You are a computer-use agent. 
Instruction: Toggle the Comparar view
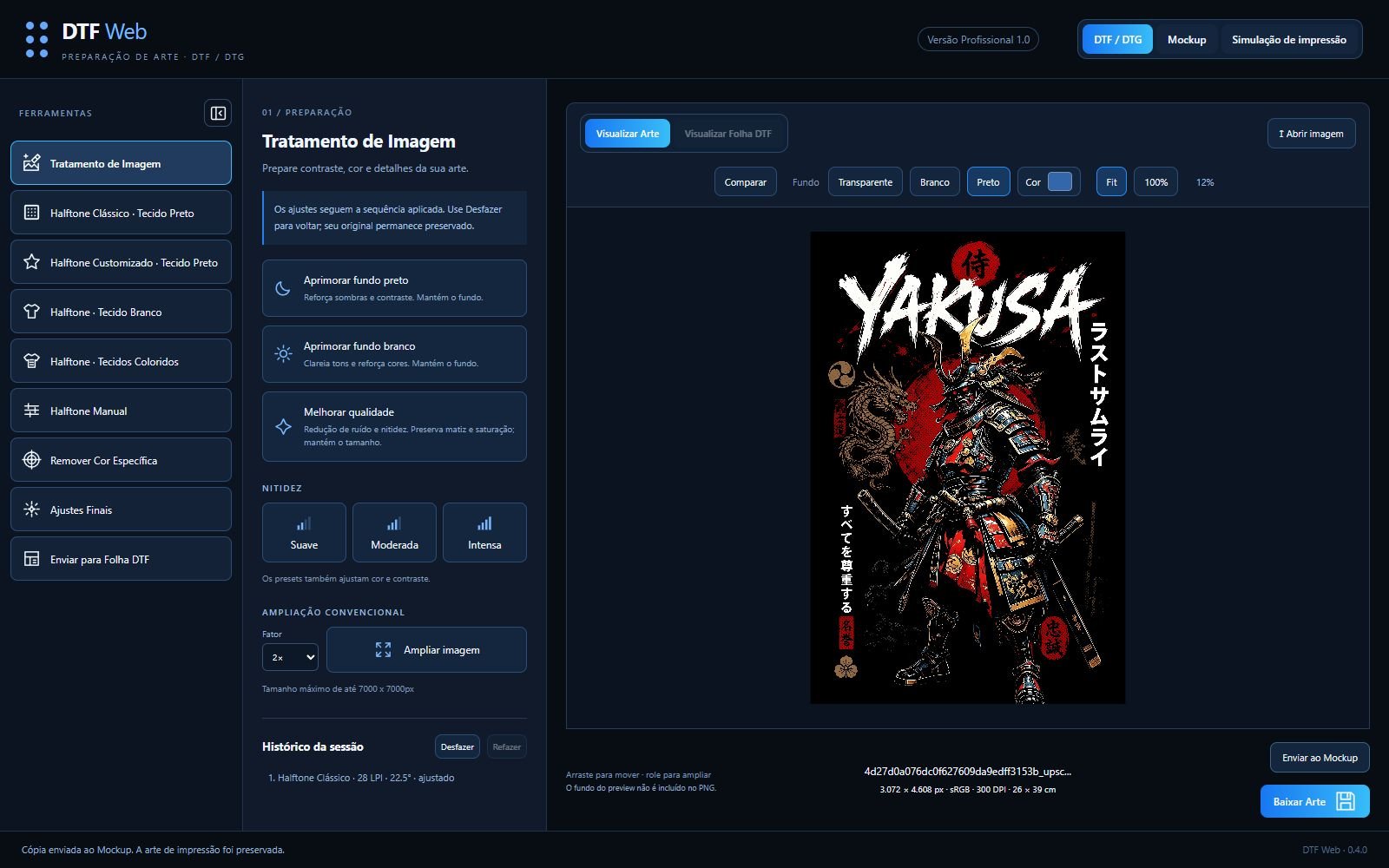pyautogui.click(x=745, y=182)
